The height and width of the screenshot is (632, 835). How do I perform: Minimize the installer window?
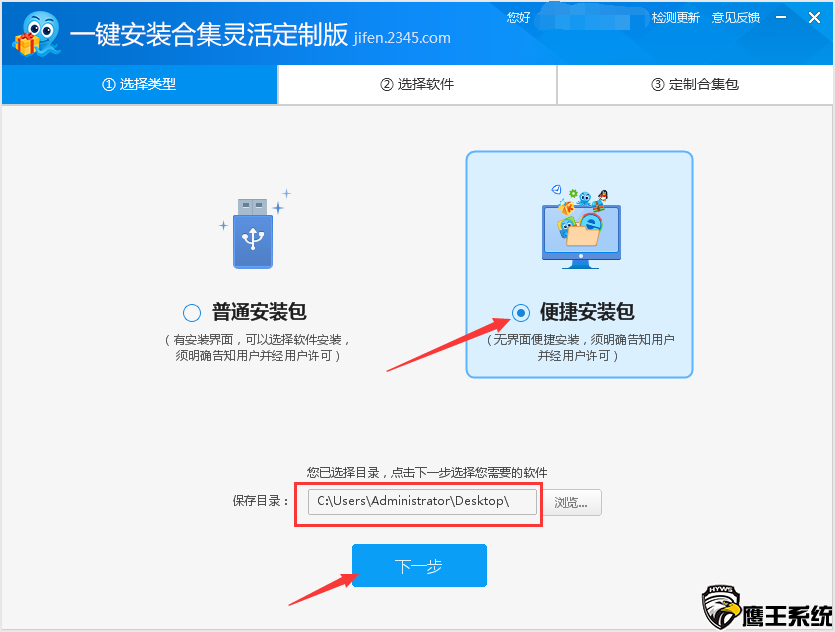pyautogui.click(x=781, y=18)
